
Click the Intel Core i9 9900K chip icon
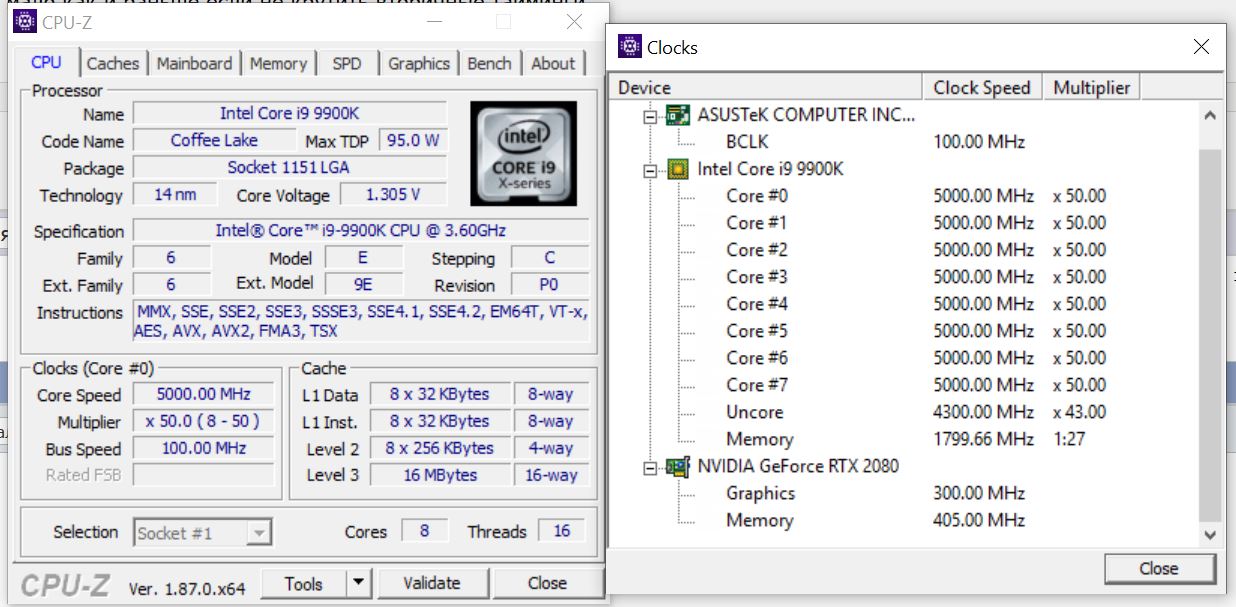(x=678, y=168)
